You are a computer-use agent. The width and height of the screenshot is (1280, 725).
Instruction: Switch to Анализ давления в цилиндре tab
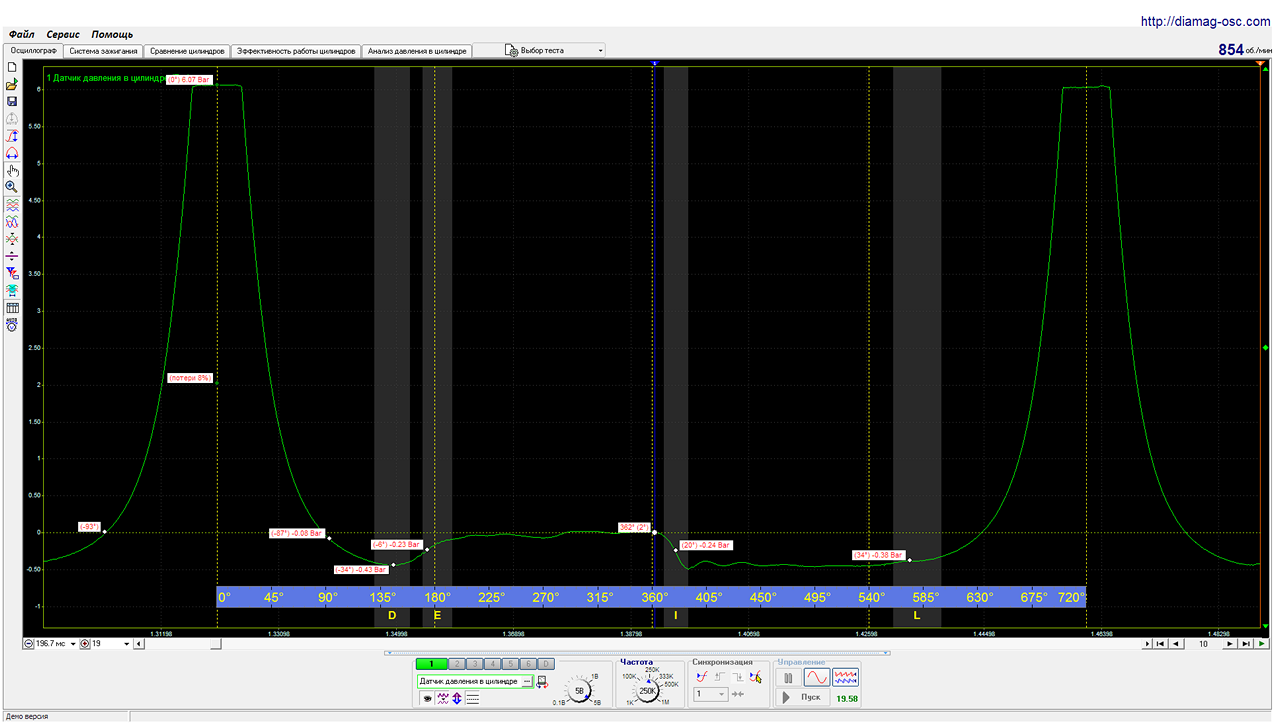[416, 50]
